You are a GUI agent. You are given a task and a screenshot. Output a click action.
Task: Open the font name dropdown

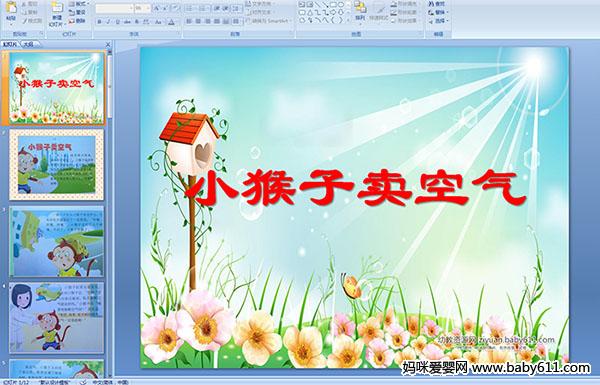point(131,8)
